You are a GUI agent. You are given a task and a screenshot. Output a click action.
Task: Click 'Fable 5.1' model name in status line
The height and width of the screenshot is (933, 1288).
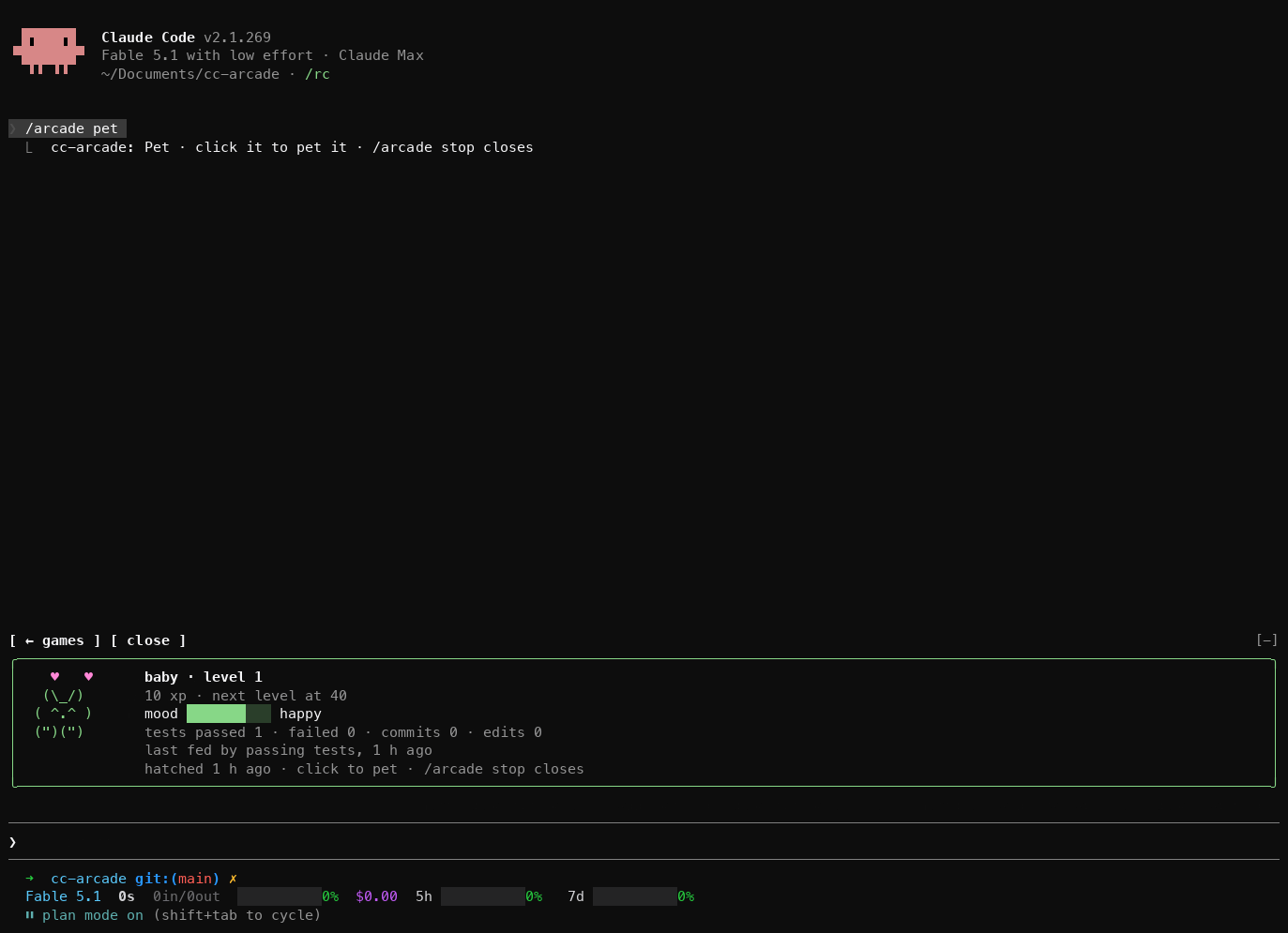coord(63,896)
